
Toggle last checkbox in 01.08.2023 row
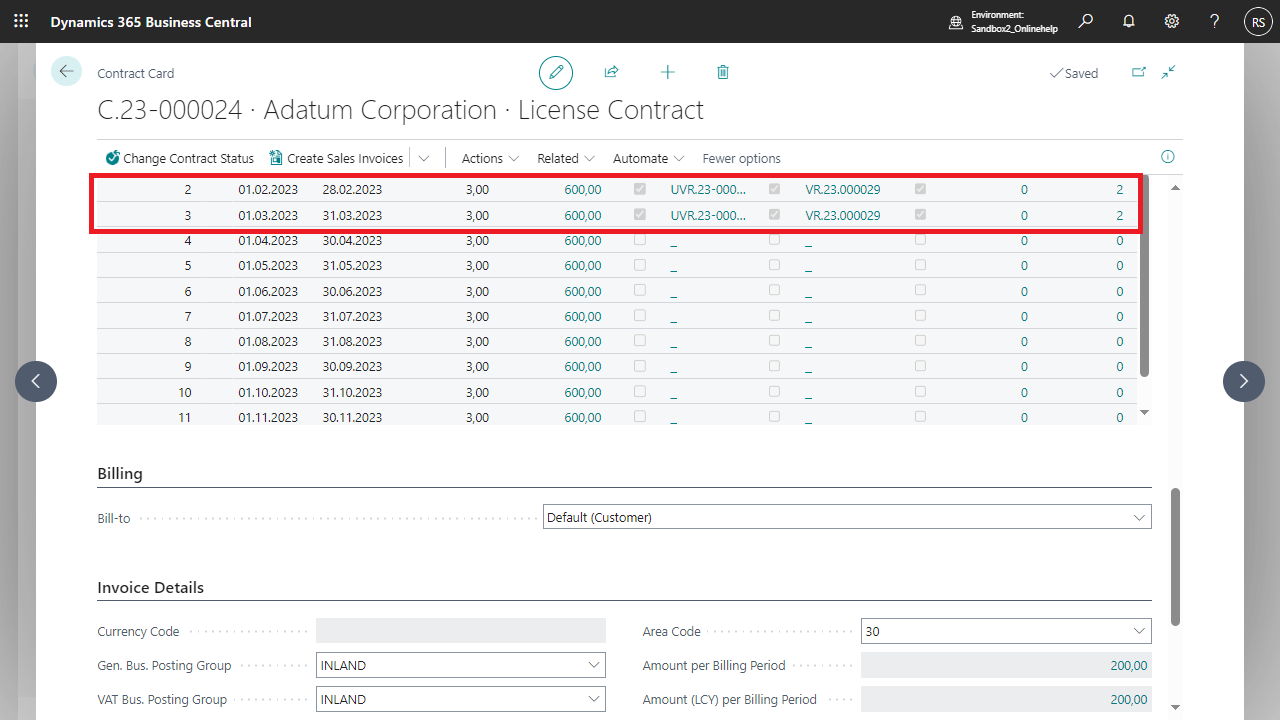(920, 340)
